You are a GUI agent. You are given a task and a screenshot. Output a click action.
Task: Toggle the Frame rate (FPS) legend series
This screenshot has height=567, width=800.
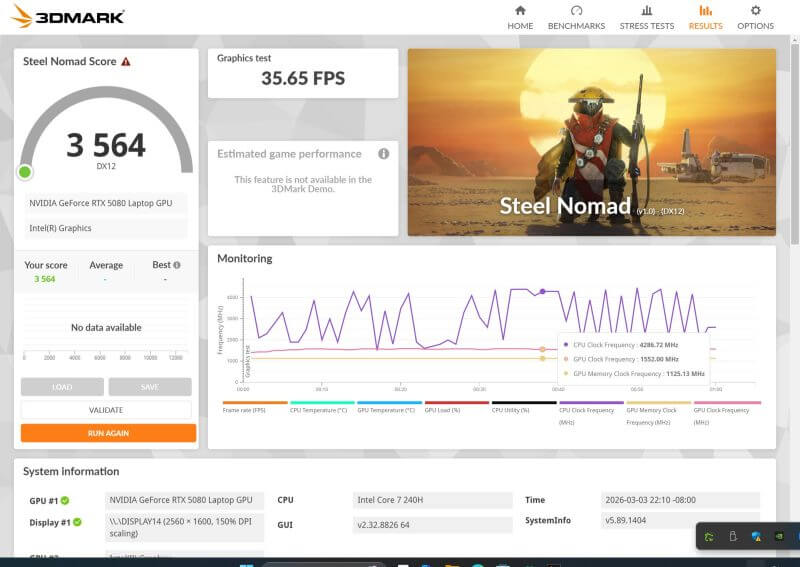pos(246,409)
